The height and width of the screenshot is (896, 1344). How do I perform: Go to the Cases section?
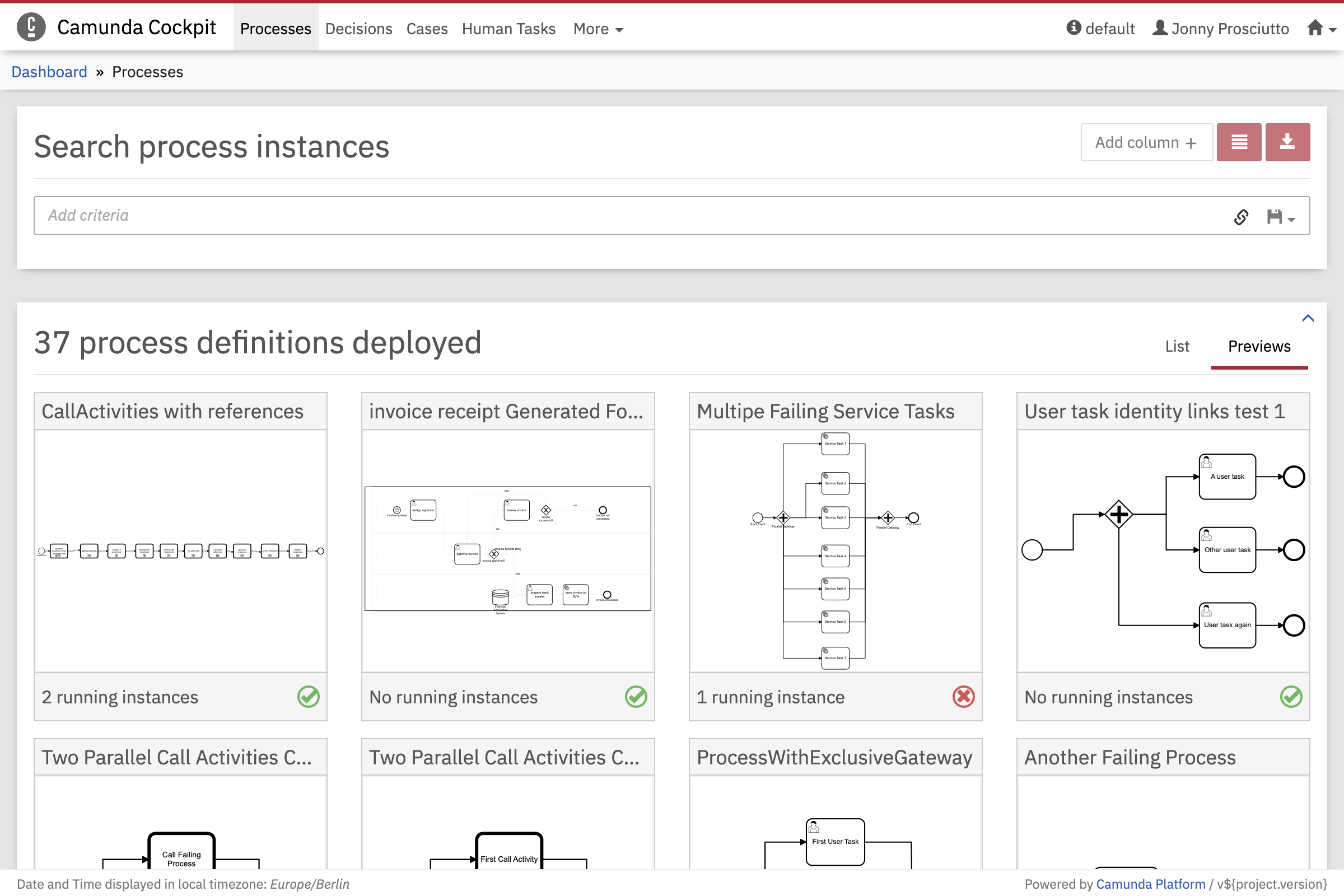(x=426, y=28)
